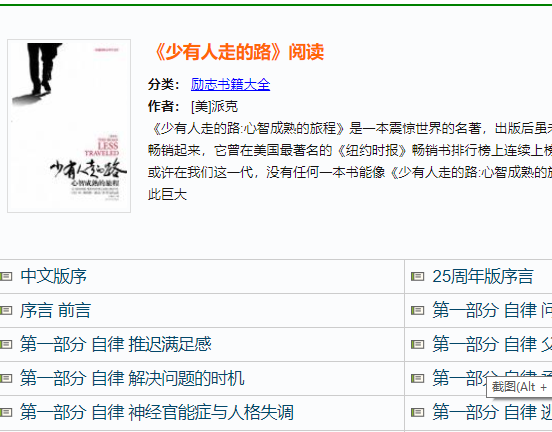Click the author text [美]派克
The image size is (552, 432).
click(214, 106)
